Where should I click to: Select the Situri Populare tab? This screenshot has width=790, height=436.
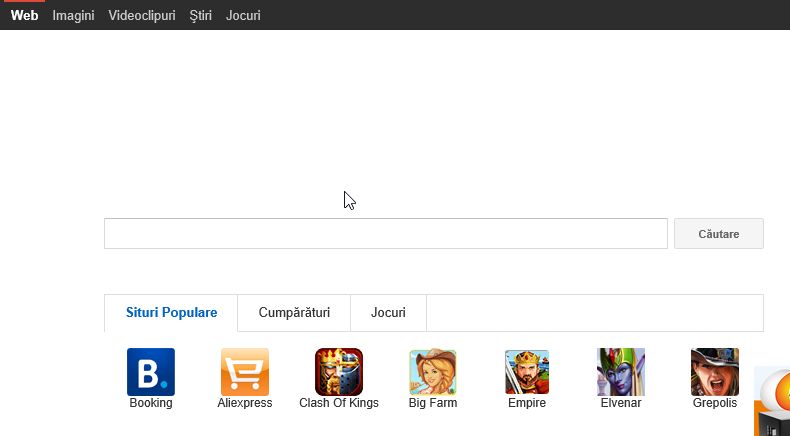click(171, 313)
